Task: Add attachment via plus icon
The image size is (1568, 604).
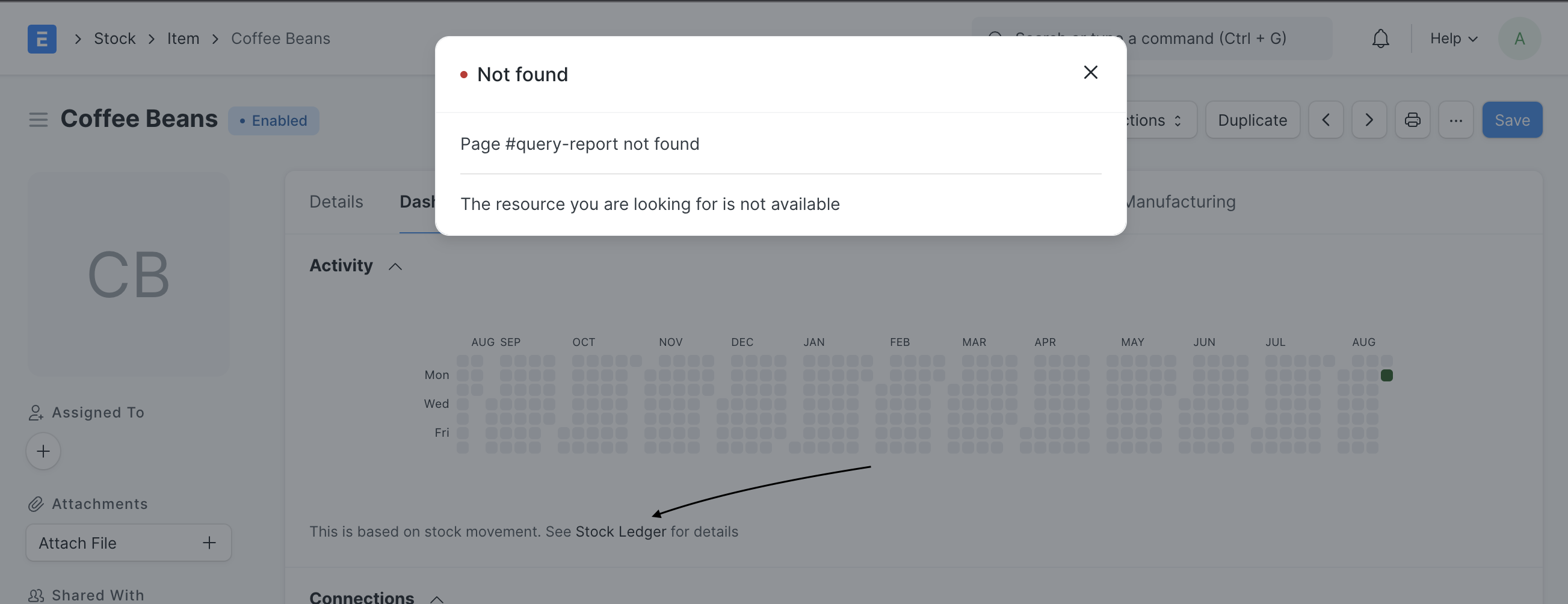Action: point(209,543)
